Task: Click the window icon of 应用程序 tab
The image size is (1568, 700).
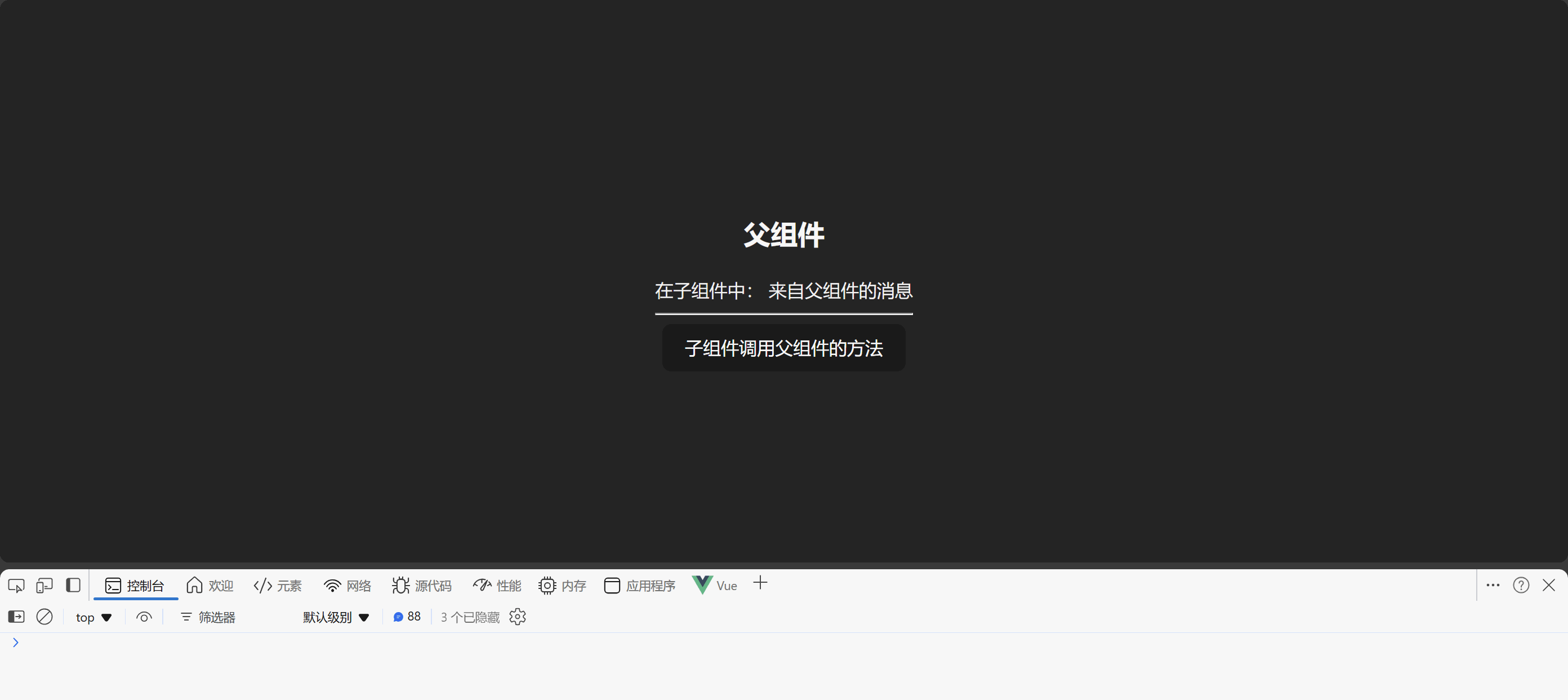Action: [x=612, y=586]
